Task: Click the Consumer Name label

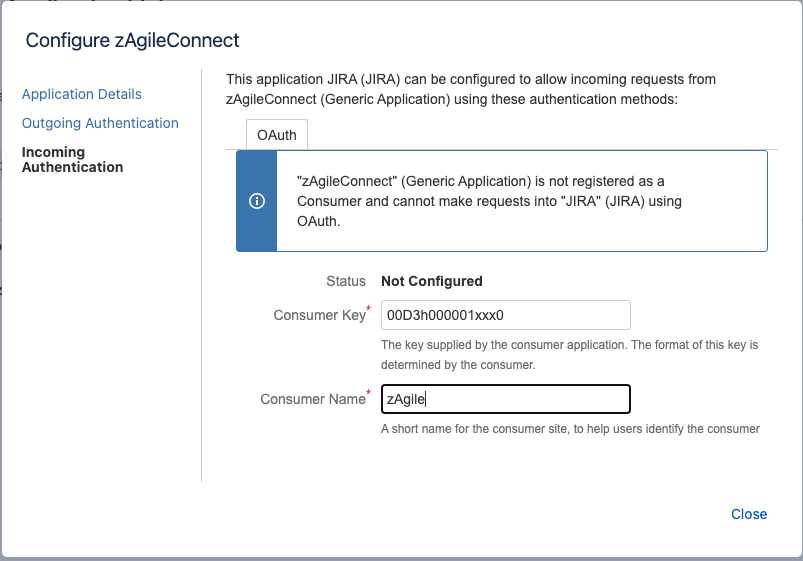Action: coord(312,399)
